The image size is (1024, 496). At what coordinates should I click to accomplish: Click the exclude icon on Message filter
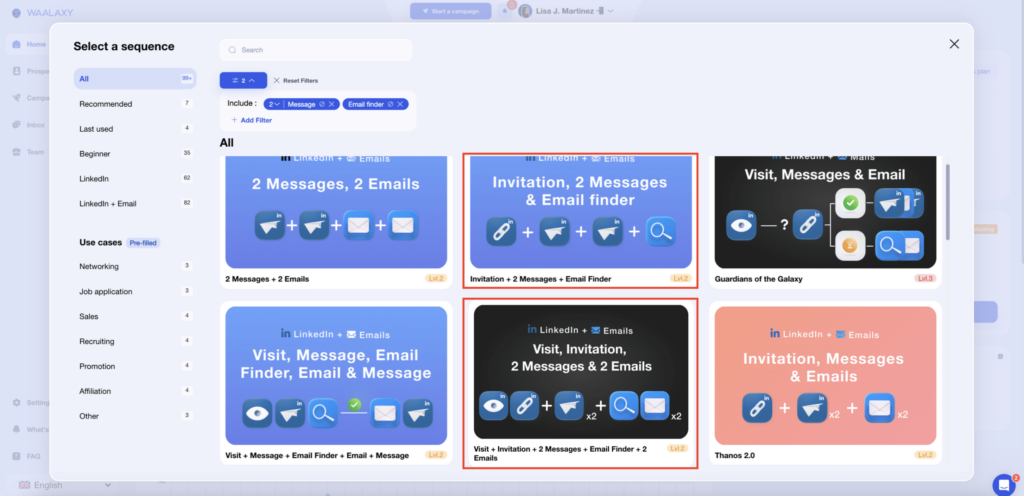(322, 104)
